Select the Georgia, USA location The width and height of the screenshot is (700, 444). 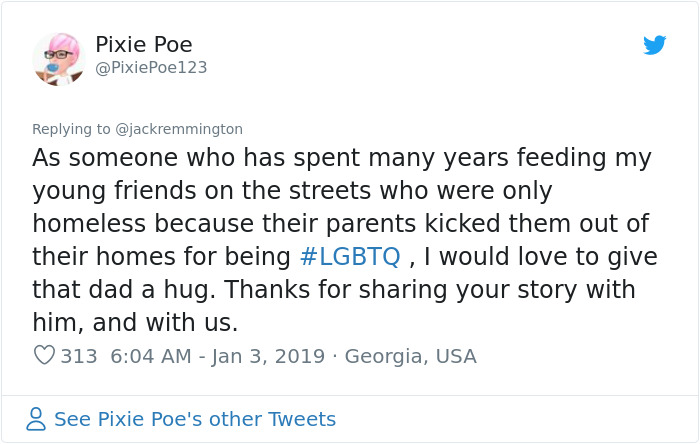click(x=410, y=356)
